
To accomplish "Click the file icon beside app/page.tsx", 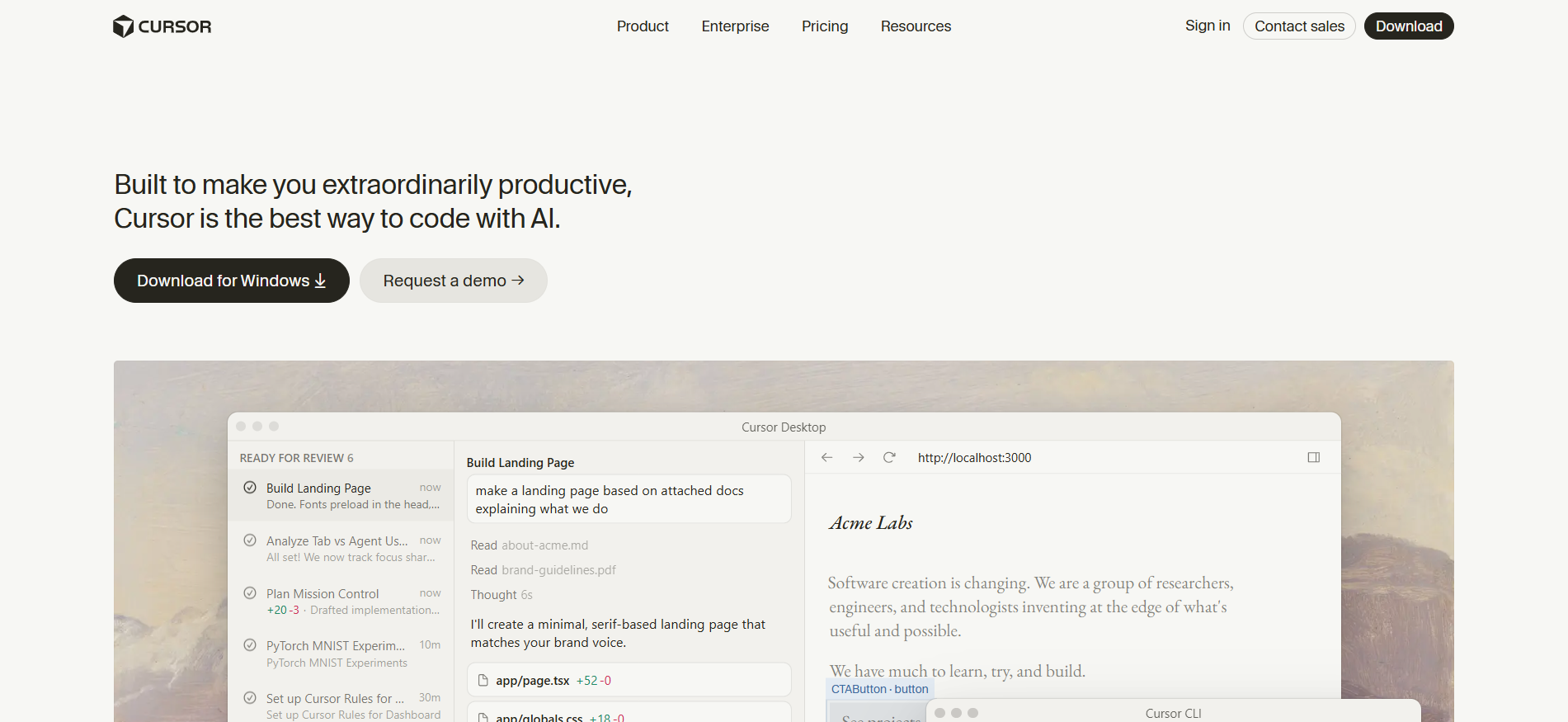I will pos(483,681).
